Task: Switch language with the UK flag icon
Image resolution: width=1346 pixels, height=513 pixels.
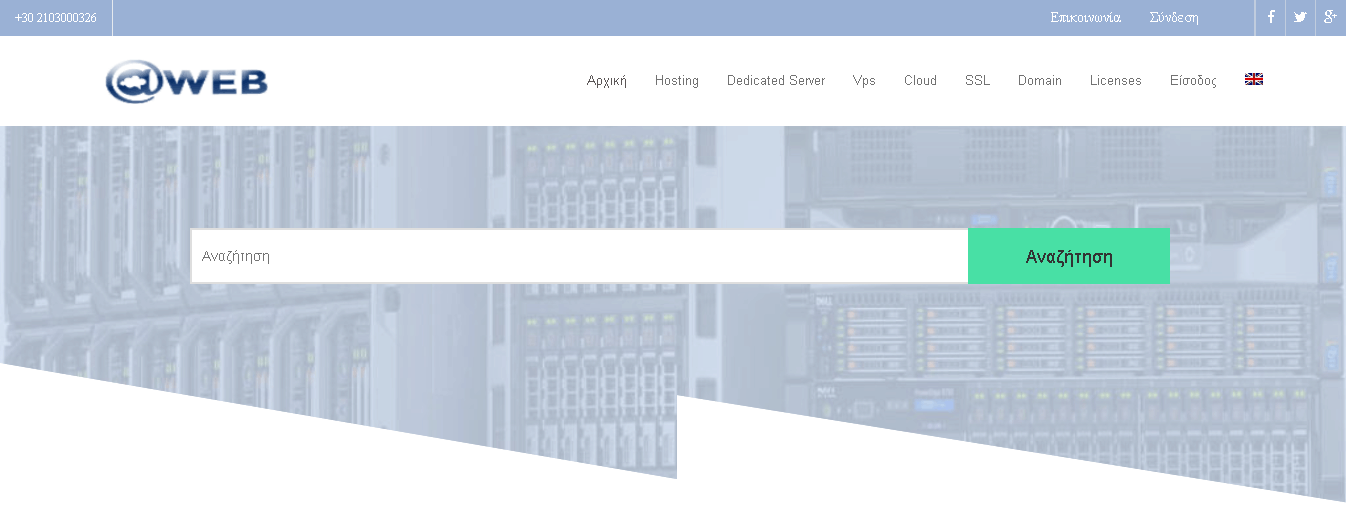Action: (x=1254, y=79)
